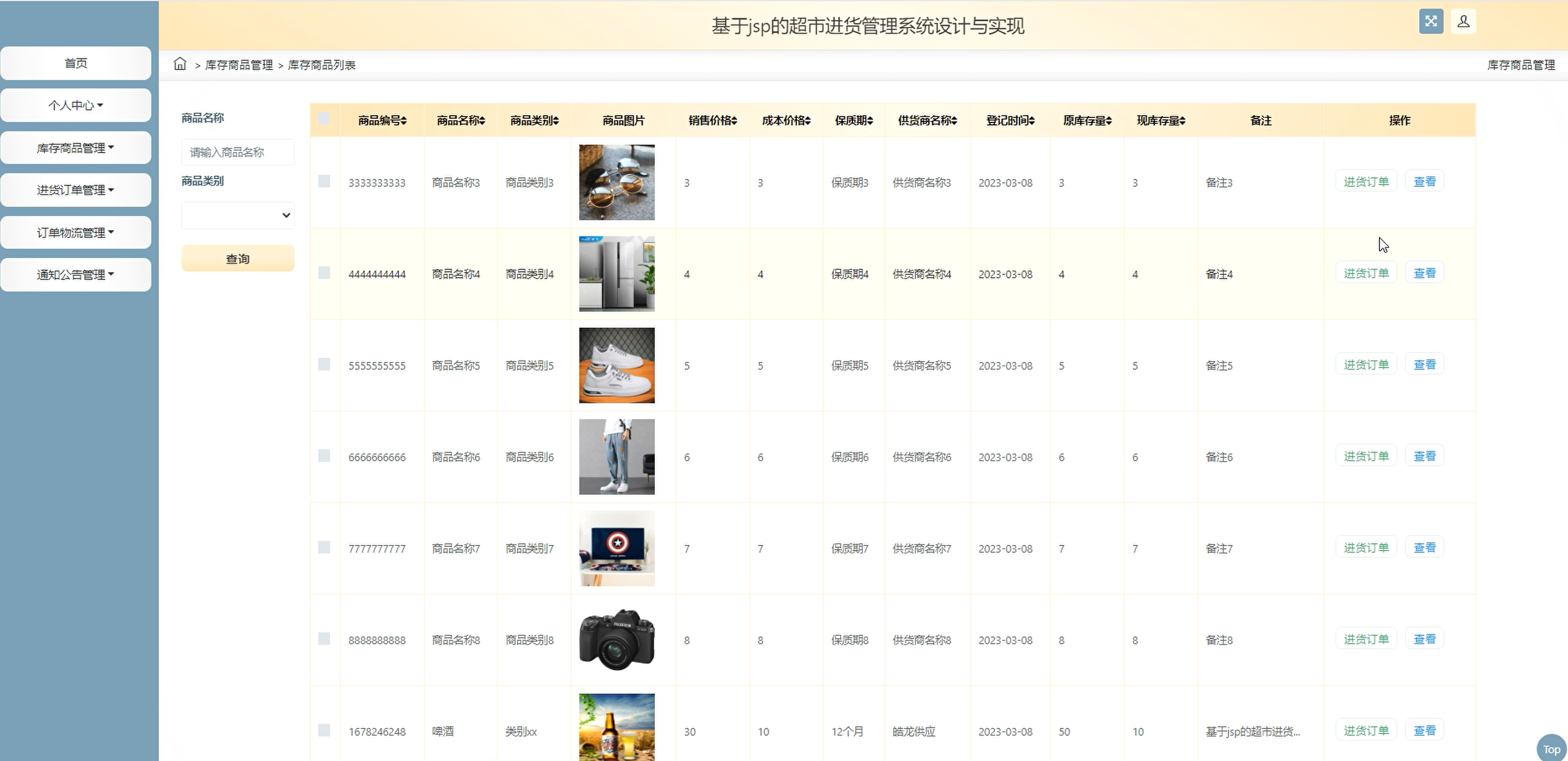View details of 商品名称4
This screenshot has height=761, width=1568.
point(1424,273)
